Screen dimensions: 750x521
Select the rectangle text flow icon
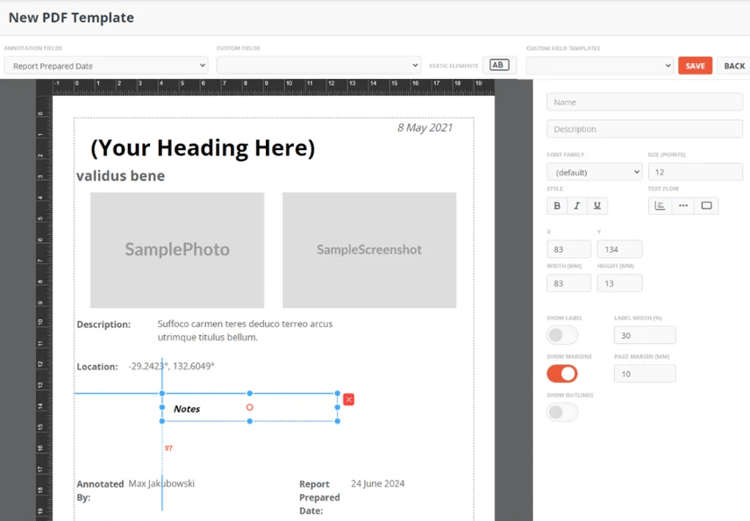(706, 206)
